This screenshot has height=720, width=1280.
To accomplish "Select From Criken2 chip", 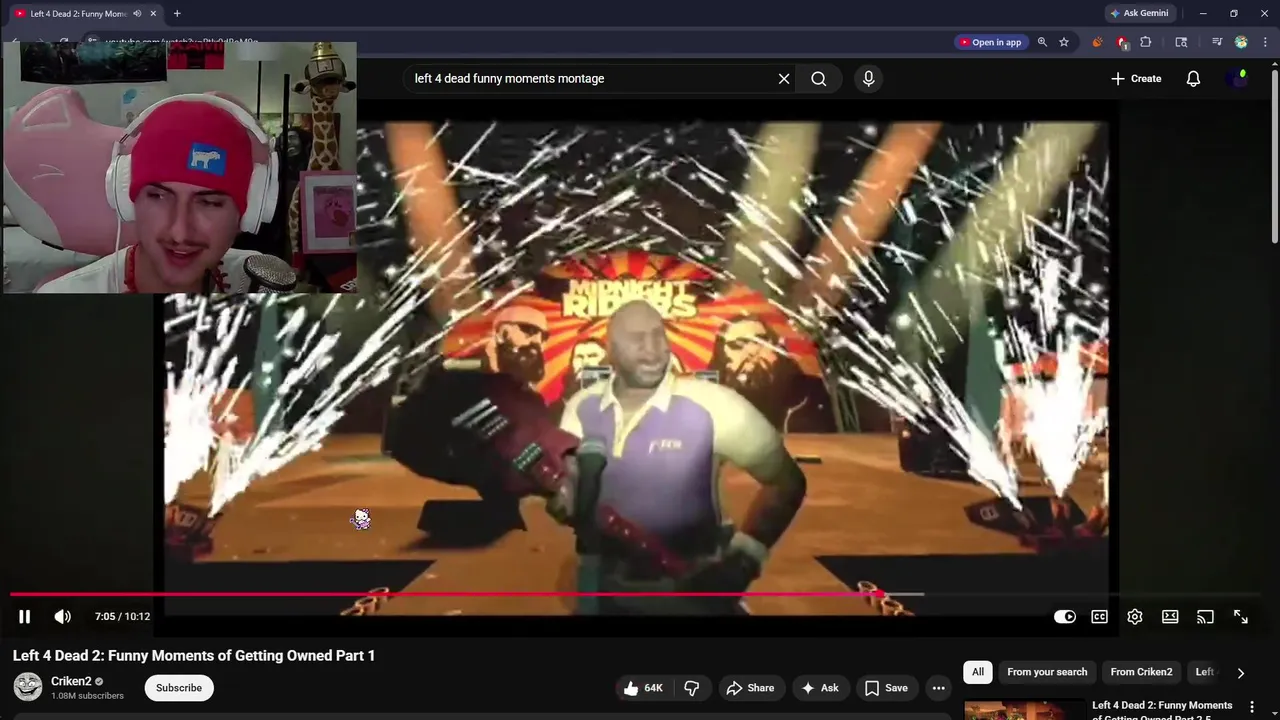I will tap(1141, 672).
